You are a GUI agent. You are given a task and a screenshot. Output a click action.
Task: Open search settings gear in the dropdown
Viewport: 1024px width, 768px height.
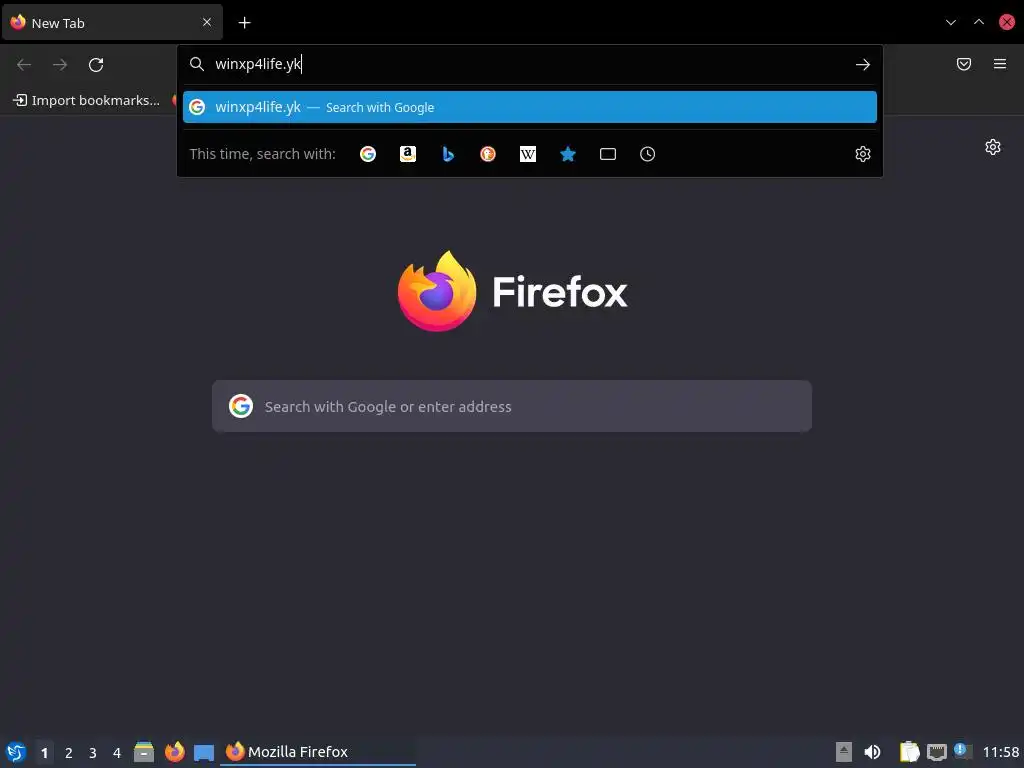tap(863, 154)
